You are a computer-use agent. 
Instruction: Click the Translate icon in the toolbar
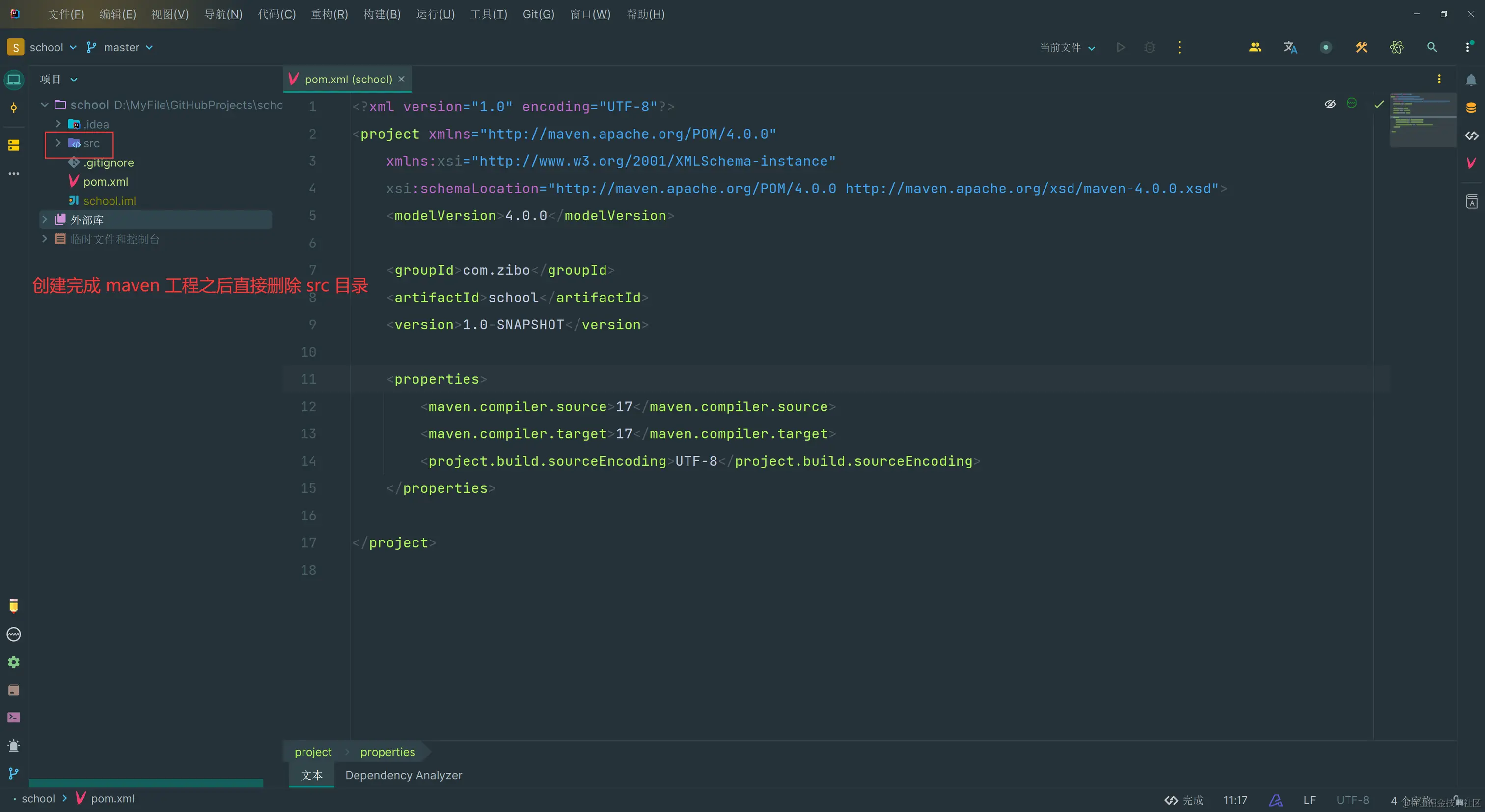coord(1290,47)
